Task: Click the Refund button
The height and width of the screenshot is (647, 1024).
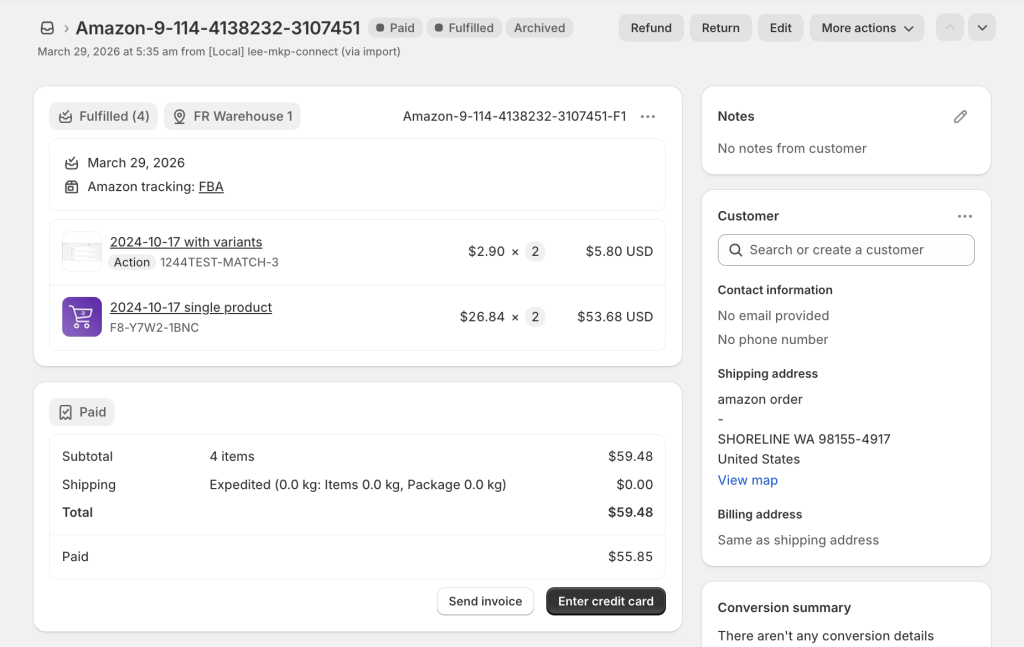Action: coord(651,28)
